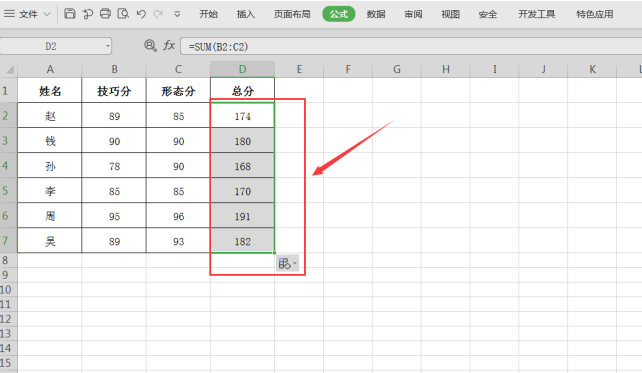642x373 pixels.
Task: Click the Redo arrow icon
Action: pyautogui.click(x=158, y=14)
